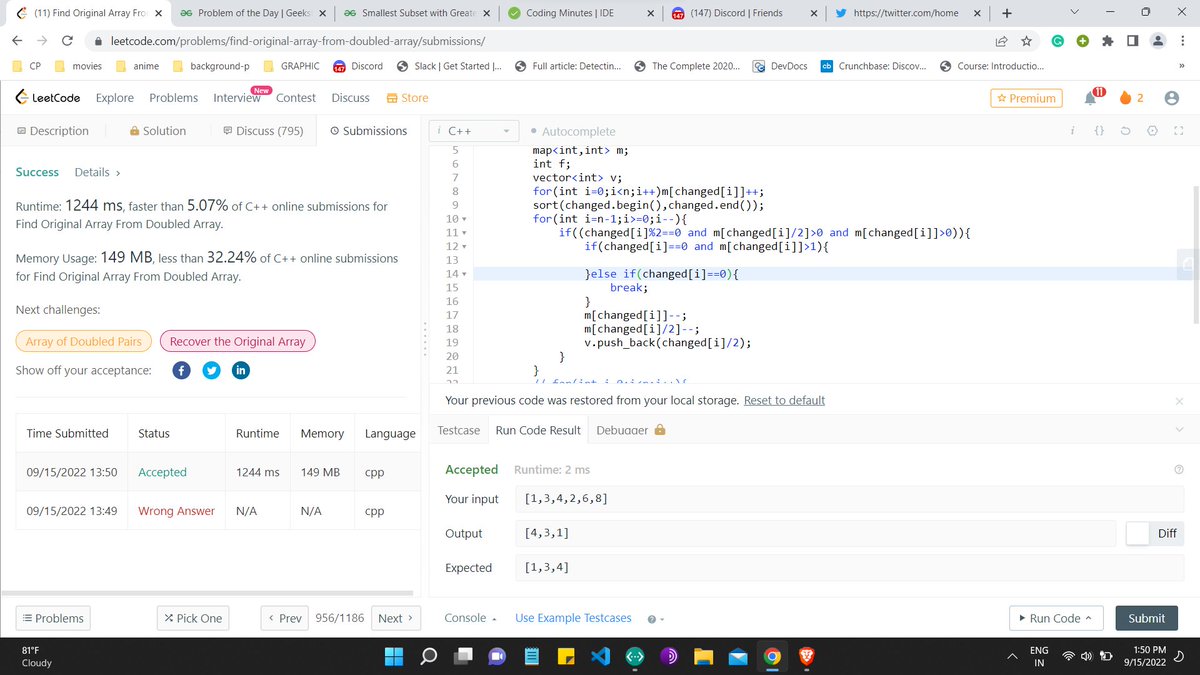1200x675 pixels.
Task: Collapse the result panel chevron
Action: pyautogui.click(x=1179, y=430)
